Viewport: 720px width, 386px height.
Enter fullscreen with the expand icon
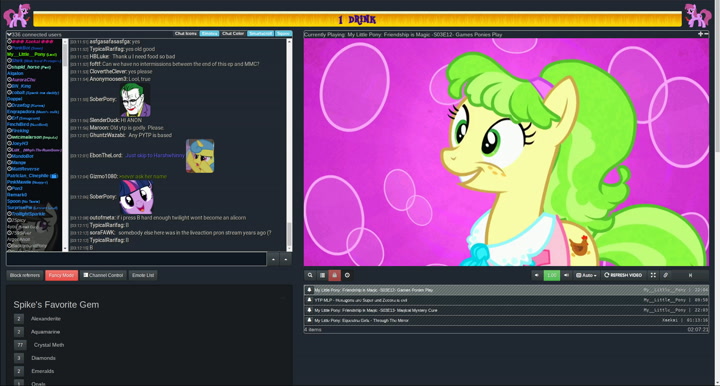point(653,275)
